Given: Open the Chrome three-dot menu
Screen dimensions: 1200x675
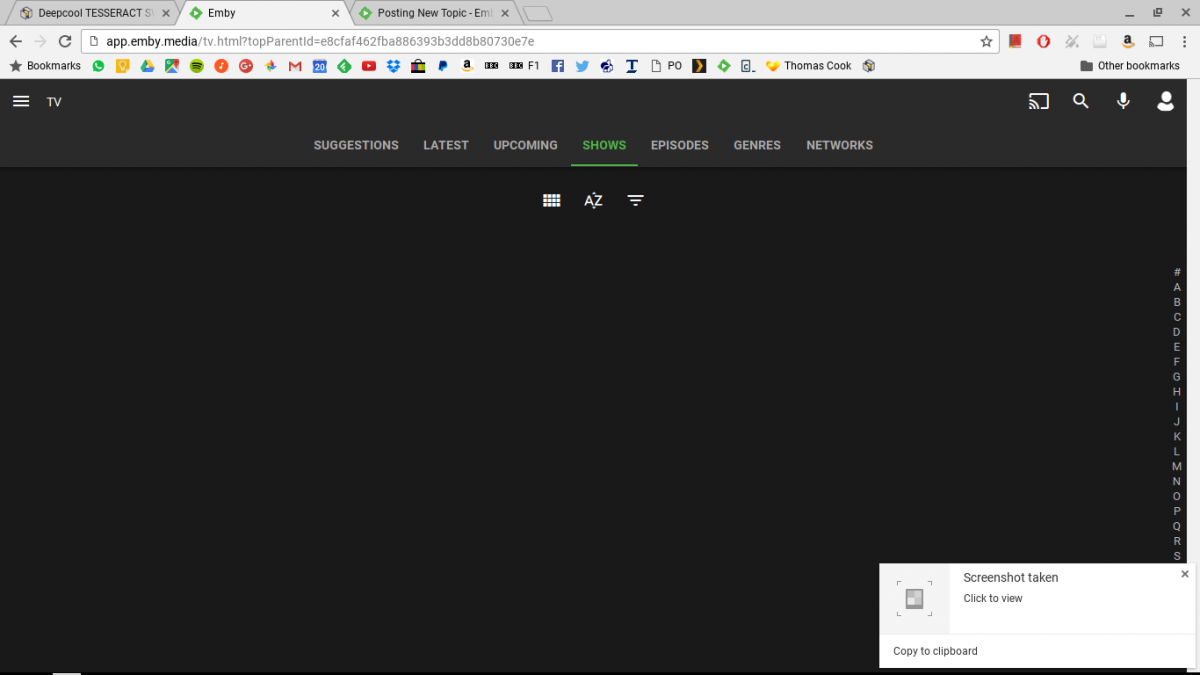Looking at the screenshot, I should click(1184, 41).
